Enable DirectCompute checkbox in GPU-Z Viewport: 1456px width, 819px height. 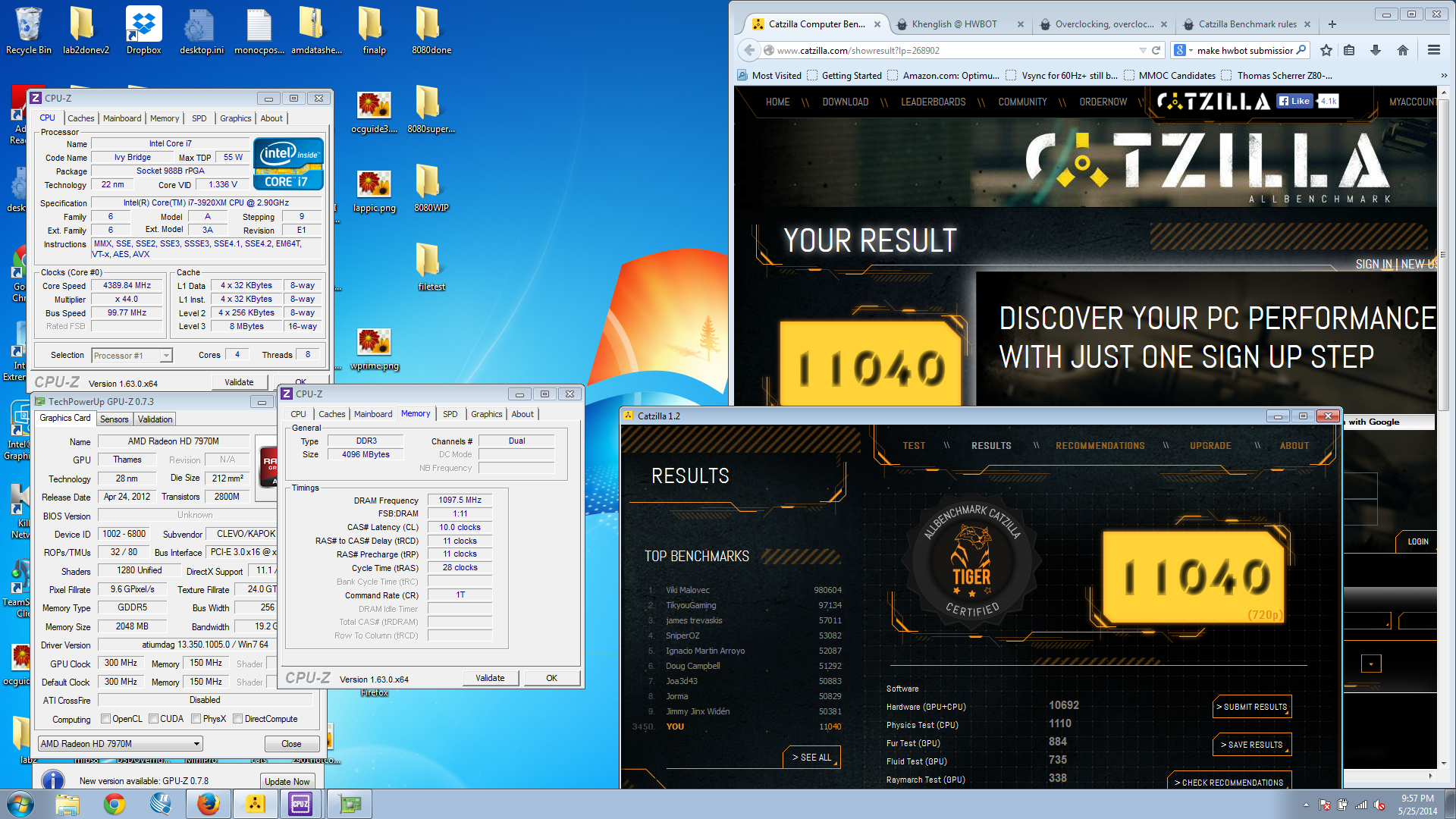coord(237,719)
